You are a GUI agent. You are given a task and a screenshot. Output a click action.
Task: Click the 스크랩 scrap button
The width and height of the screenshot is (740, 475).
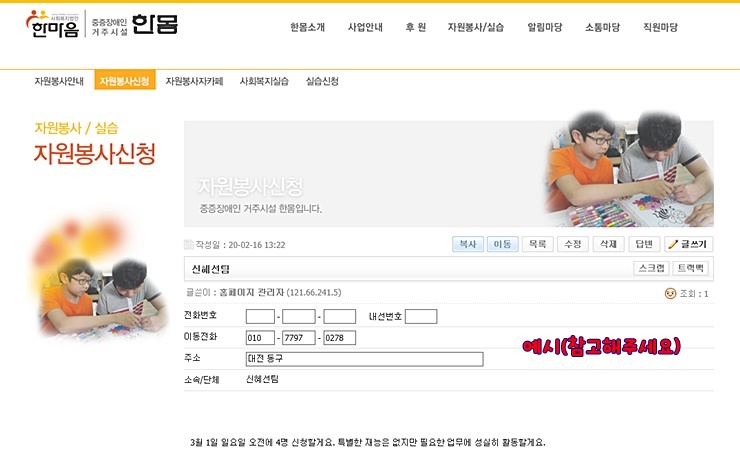651,268
